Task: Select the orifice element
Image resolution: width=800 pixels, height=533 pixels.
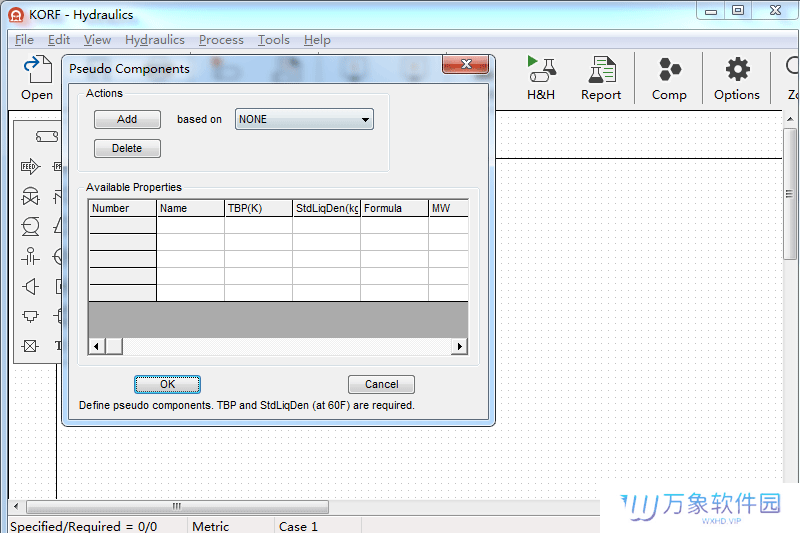Action: click(x=30, y=256)
